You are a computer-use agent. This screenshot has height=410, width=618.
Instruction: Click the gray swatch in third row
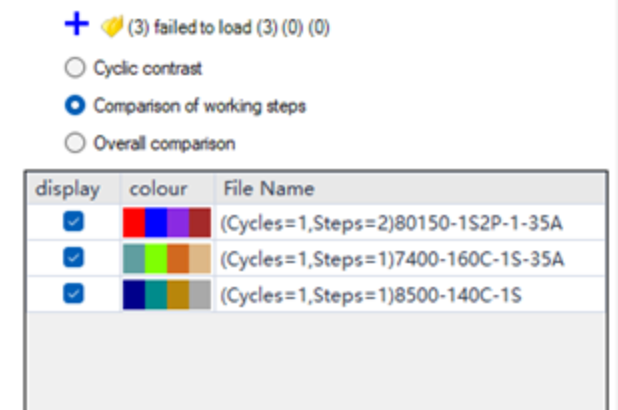200,295
